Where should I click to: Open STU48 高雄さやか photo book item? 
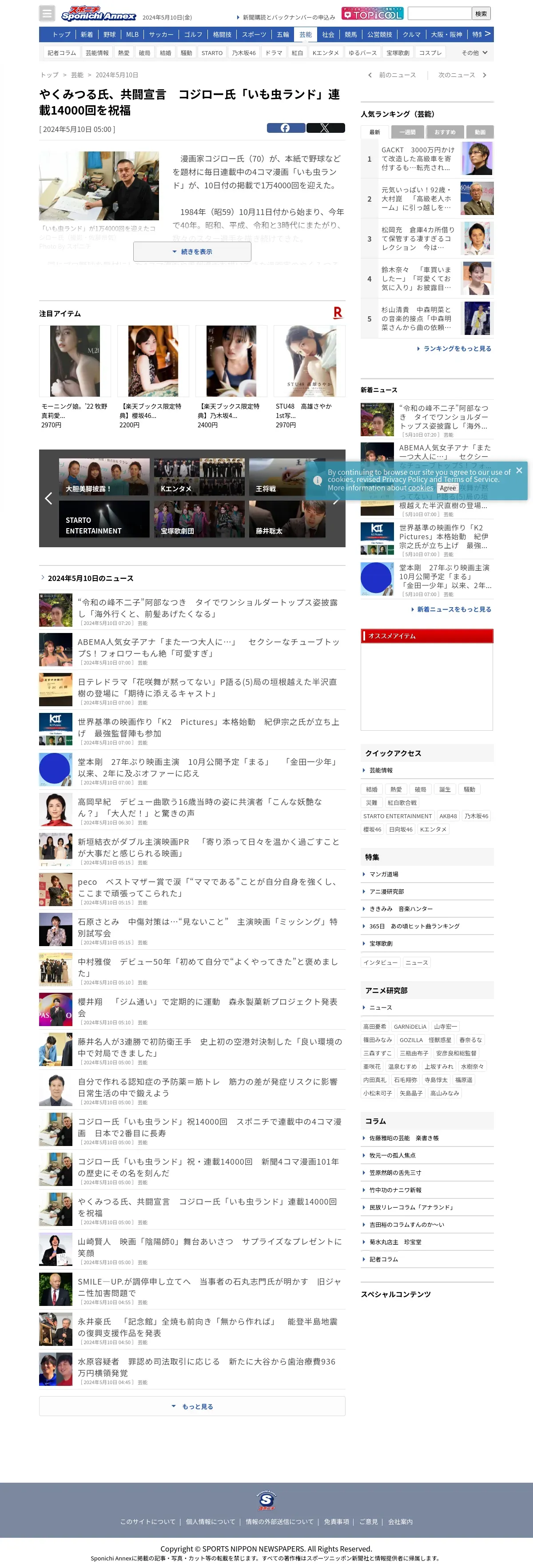[x=309, y=378]
